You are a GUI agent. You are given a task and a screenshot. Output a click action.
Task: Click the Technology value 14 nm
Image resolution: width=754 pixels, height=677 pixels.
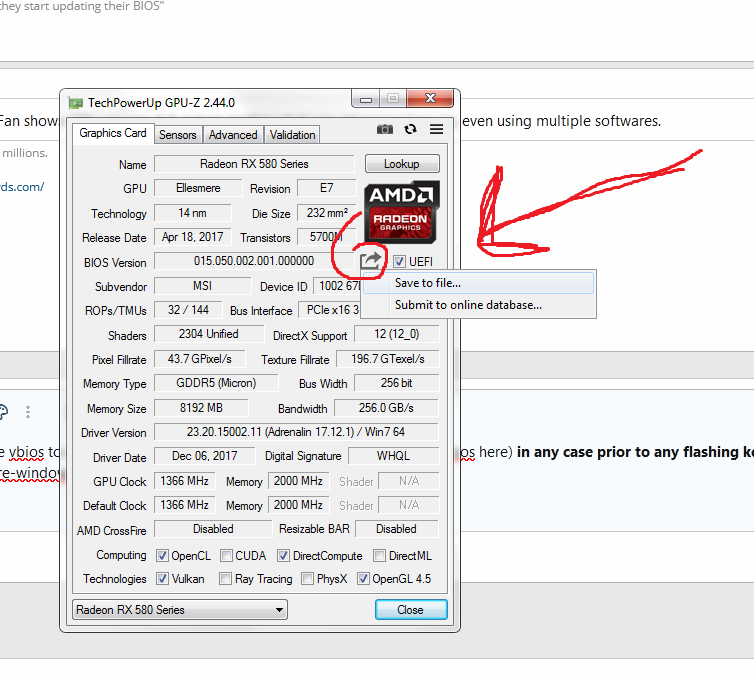pos(192,213)
